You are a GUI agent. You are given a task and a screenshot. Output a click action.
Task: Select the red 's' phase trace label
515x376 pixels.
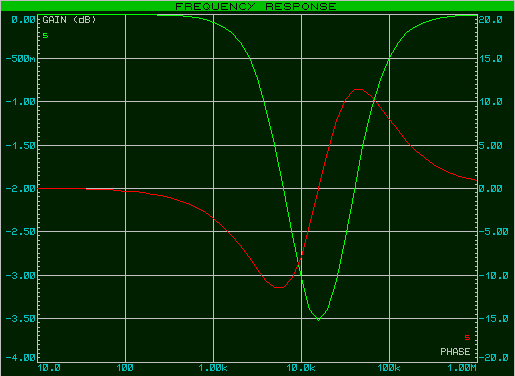pos(467,337)
